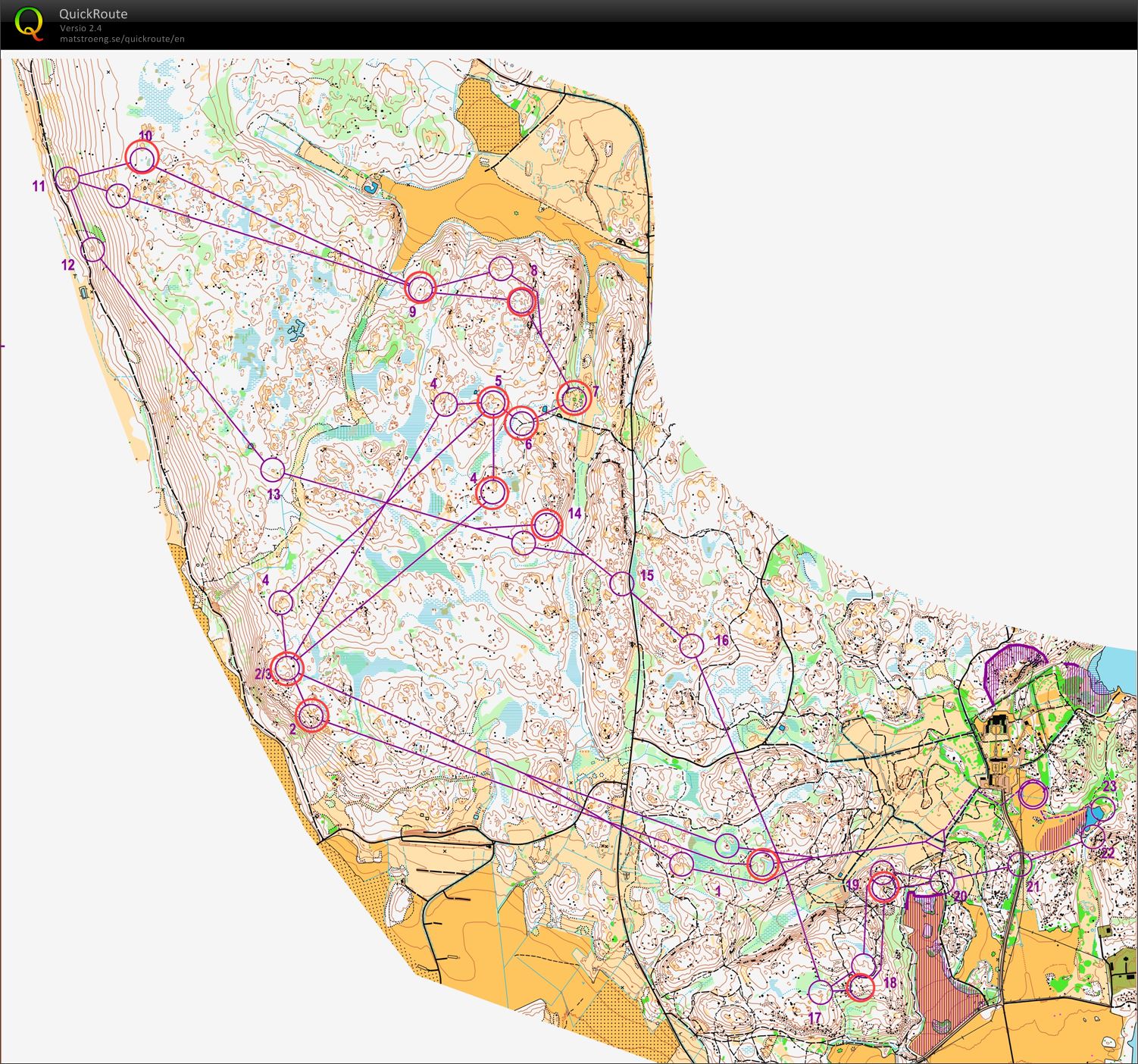Click the QuickRoute title text

93,14
